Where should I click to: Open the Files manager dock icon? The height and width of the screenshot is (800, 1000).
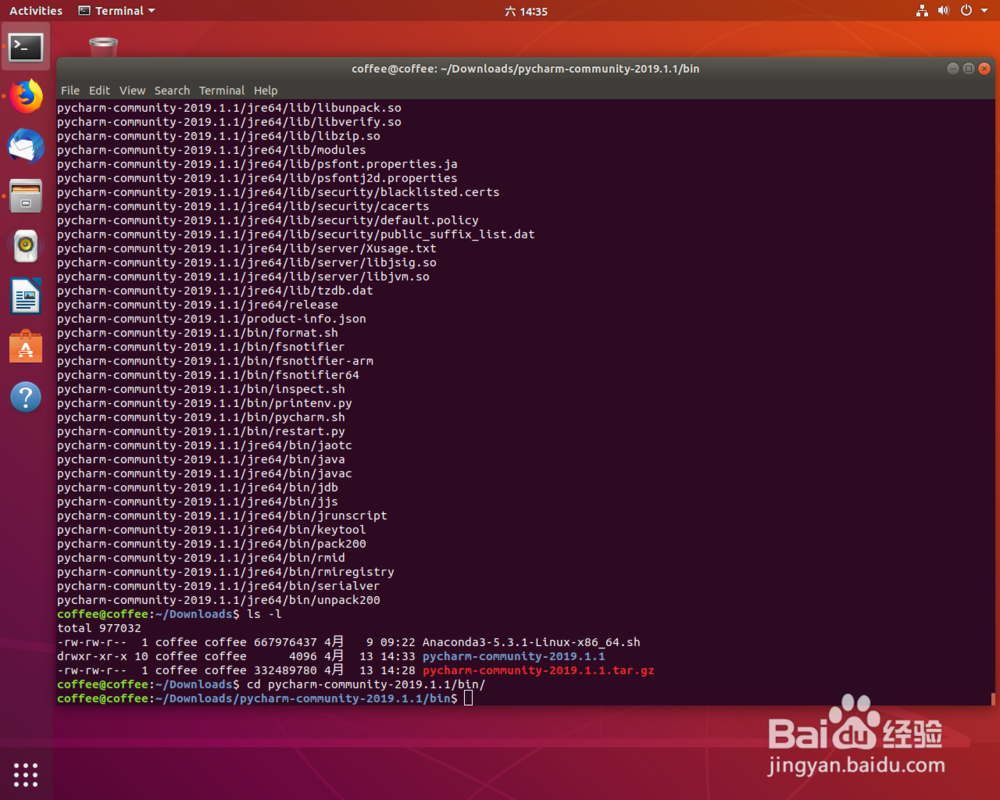(26, 196)
